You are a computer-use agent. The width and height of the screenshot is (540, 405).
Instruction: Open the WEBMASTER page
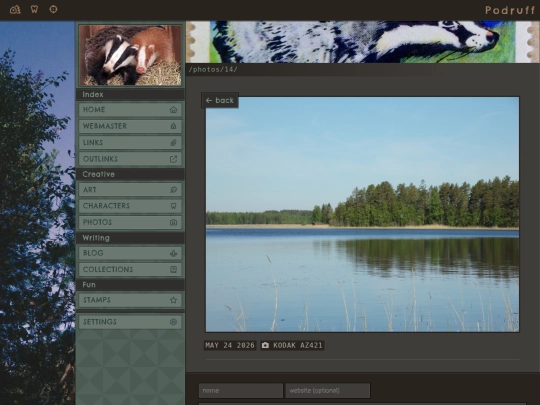point(130,126)
